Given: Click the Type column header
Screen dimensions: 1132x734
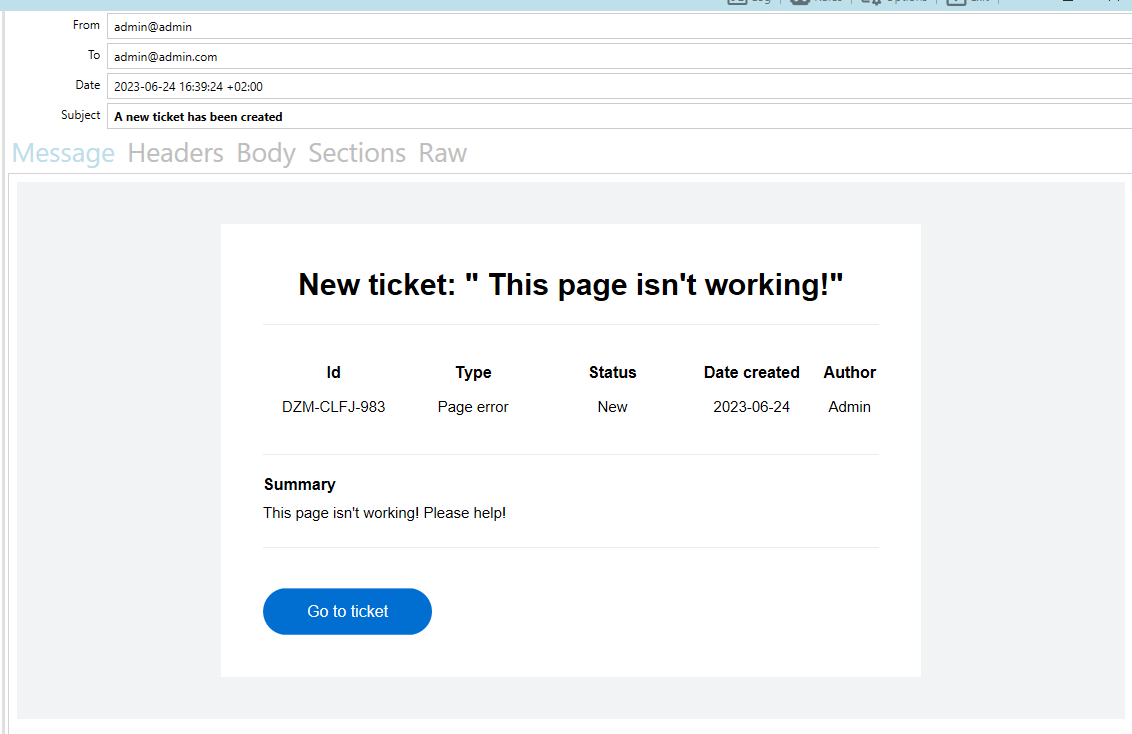Looking at the screenshot, I should click(473, 372).
